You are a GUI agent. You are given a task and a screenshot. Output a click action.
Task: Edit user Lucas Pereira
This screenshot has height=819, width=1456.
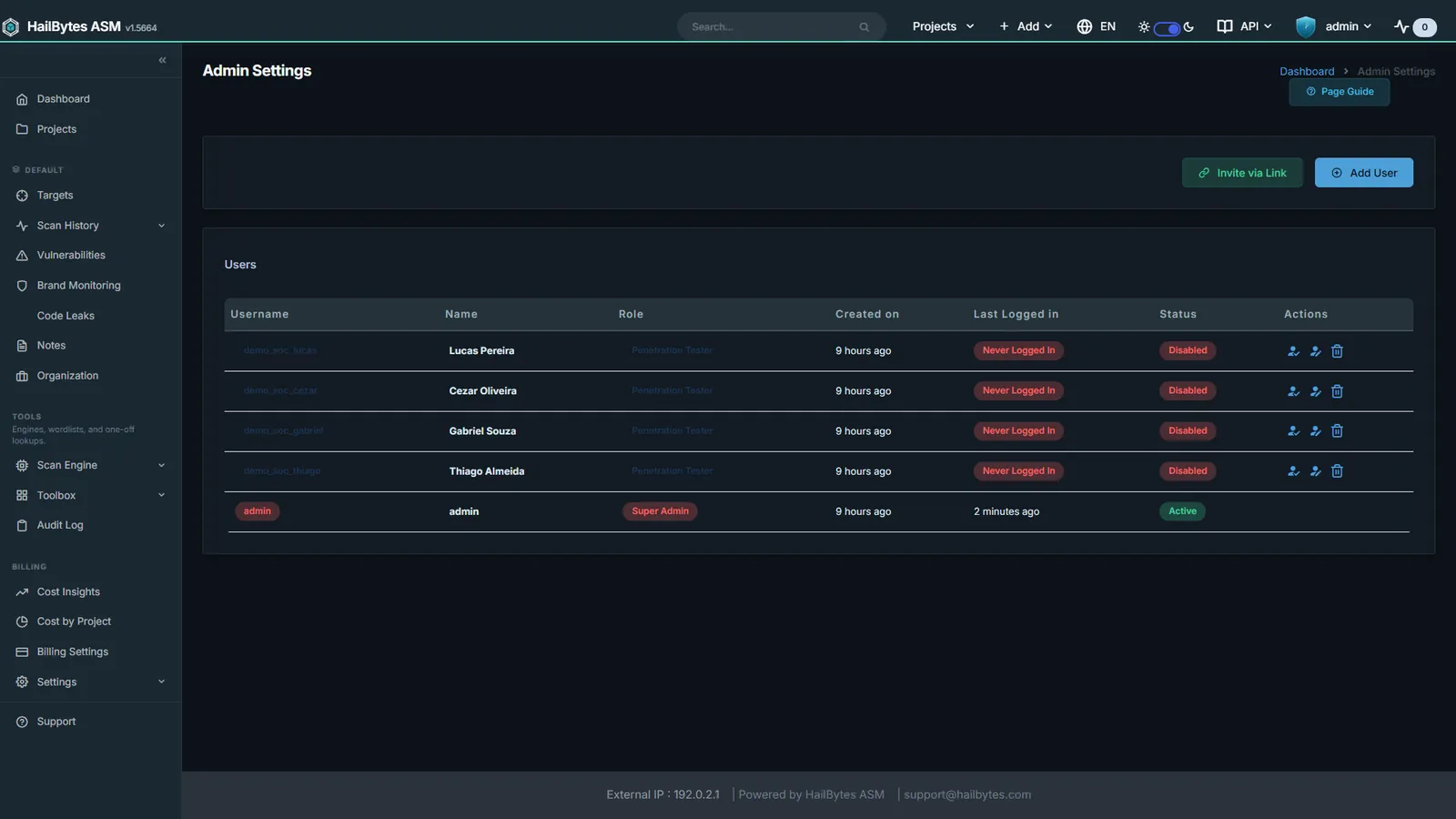click(x=1315, y=351)
